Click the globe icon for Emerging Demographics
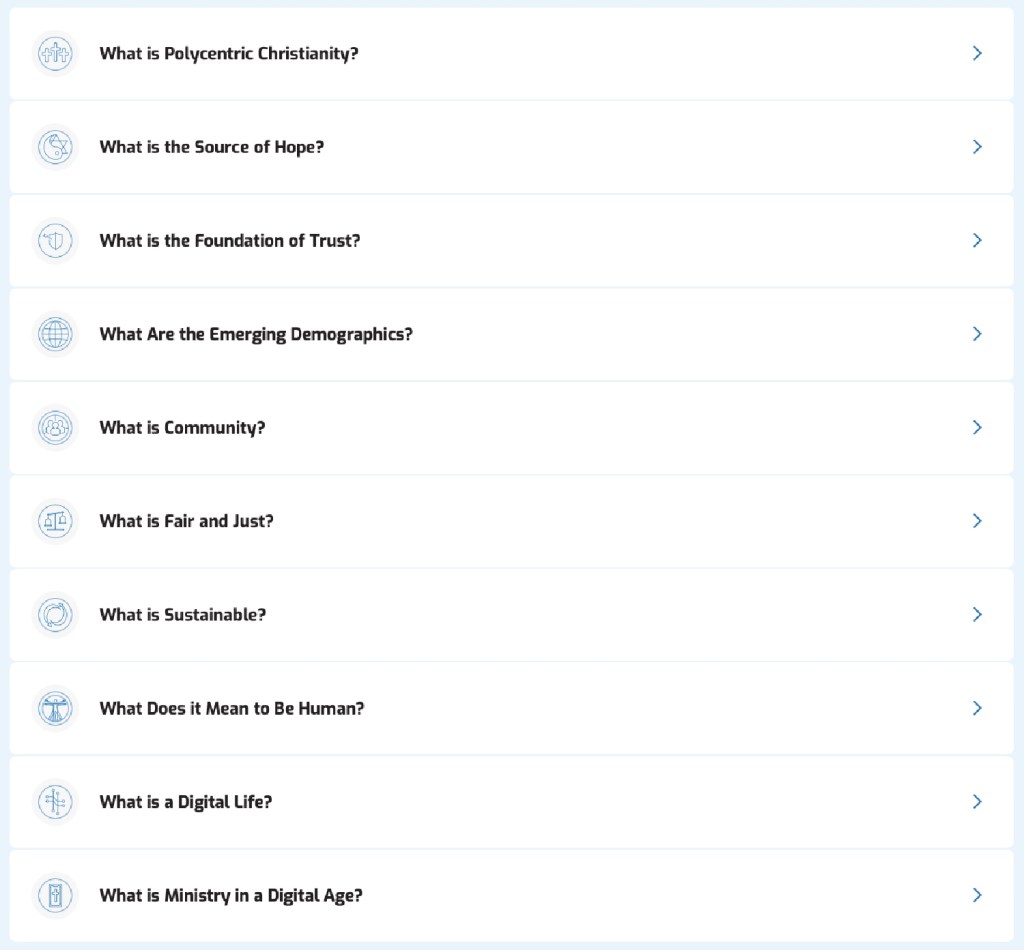 click(x=55, y=334)
